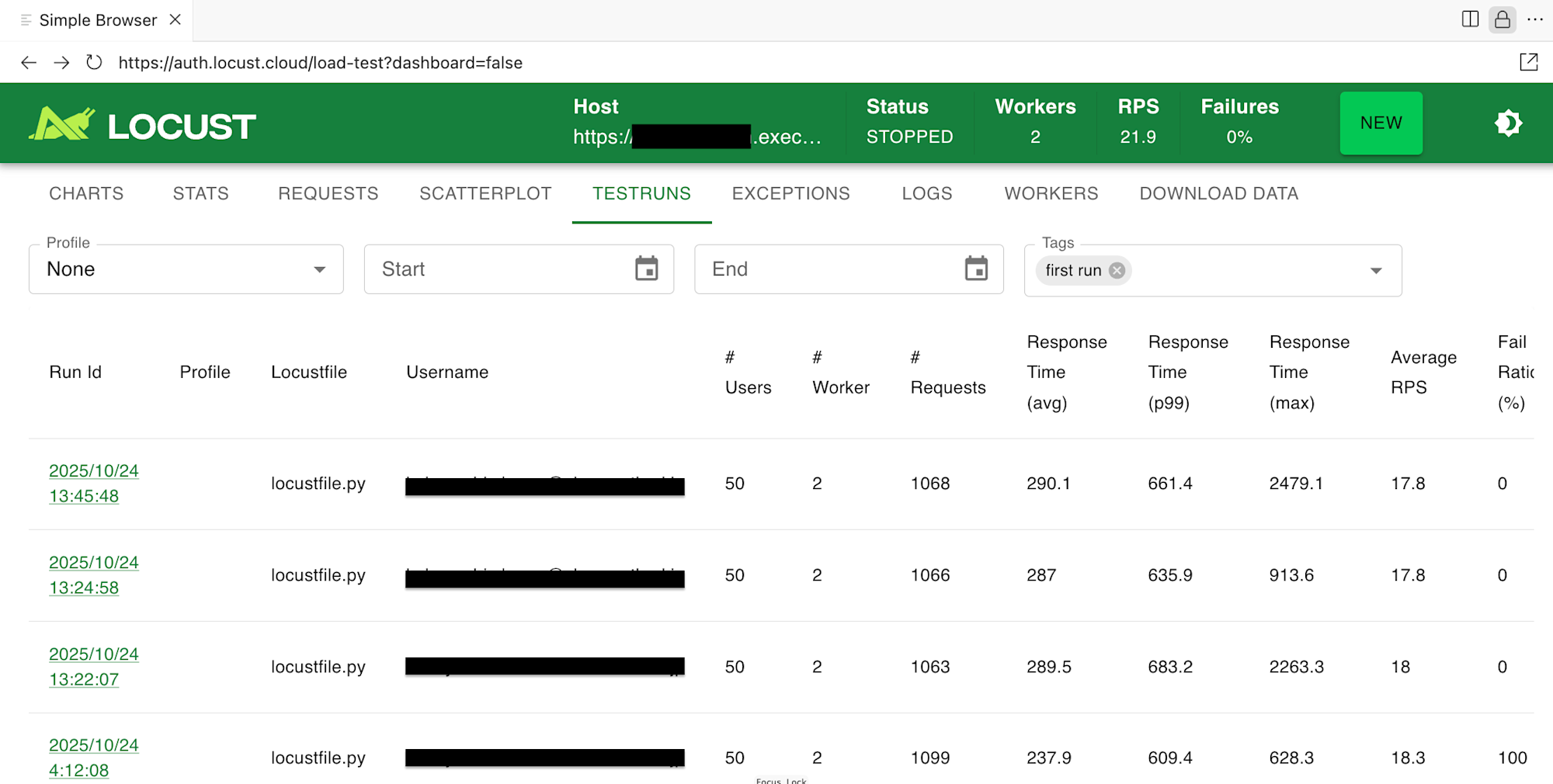Close the Simple Browser tab
This screenshot has height=784, width=1553.
coord(175,20)
